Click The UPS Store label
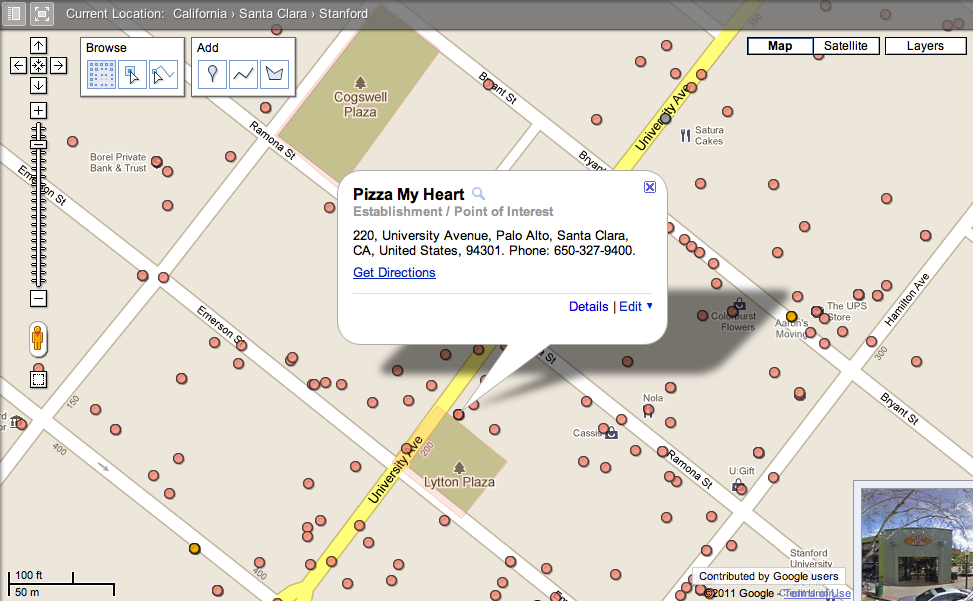The image size is (973, 601). pos(846,311)
